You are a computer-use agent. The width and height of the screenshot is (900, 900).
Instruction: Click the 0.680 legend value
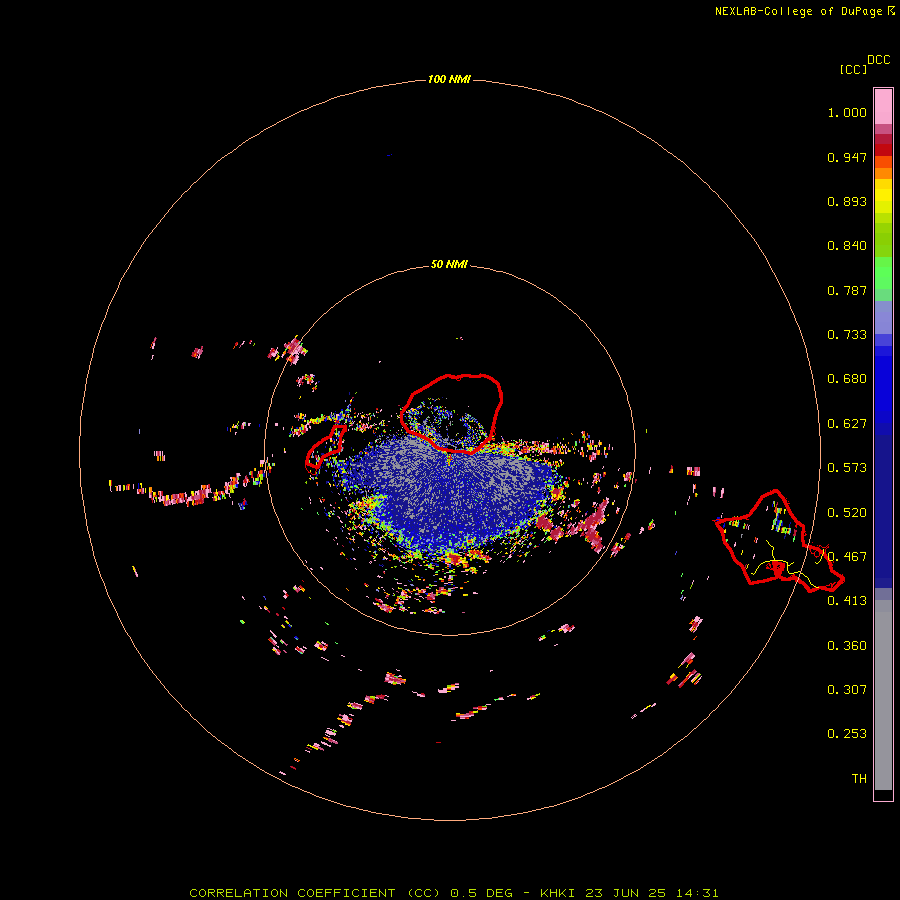(847, 379)
